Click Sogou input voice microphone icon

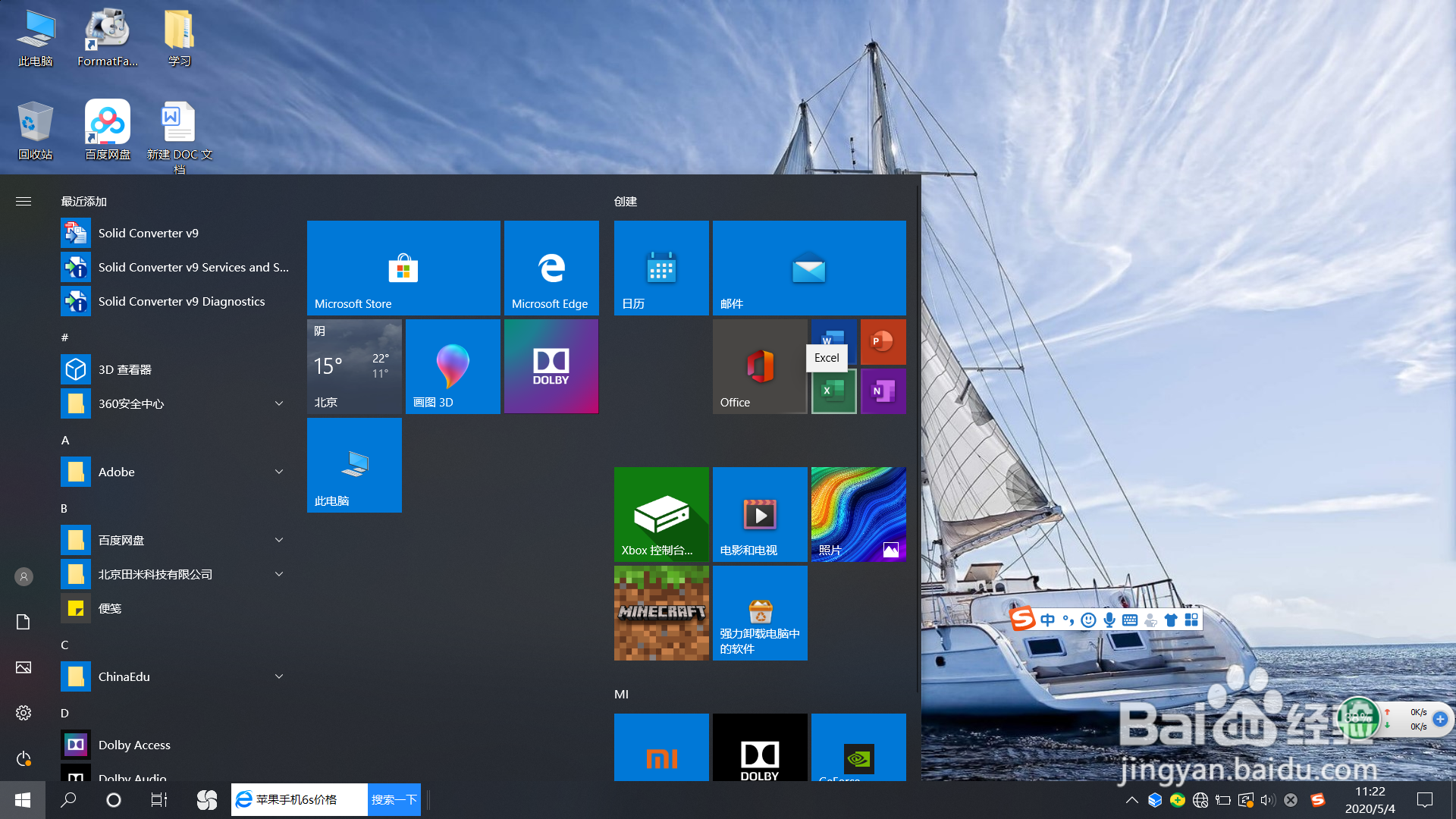click(1109, 620)
